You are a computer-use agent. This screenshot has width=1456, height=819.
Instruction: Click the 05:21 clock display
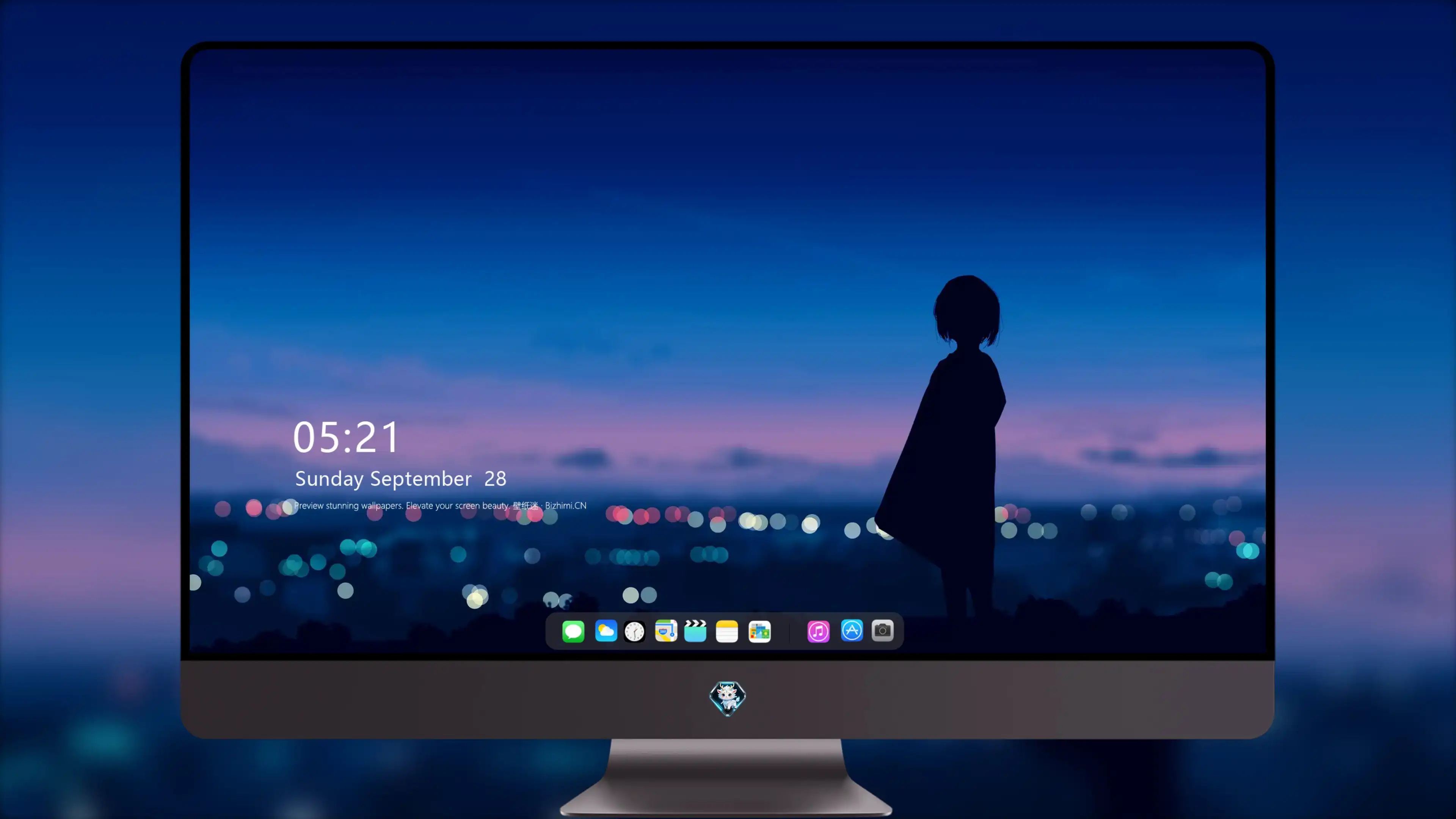(346, 437)
